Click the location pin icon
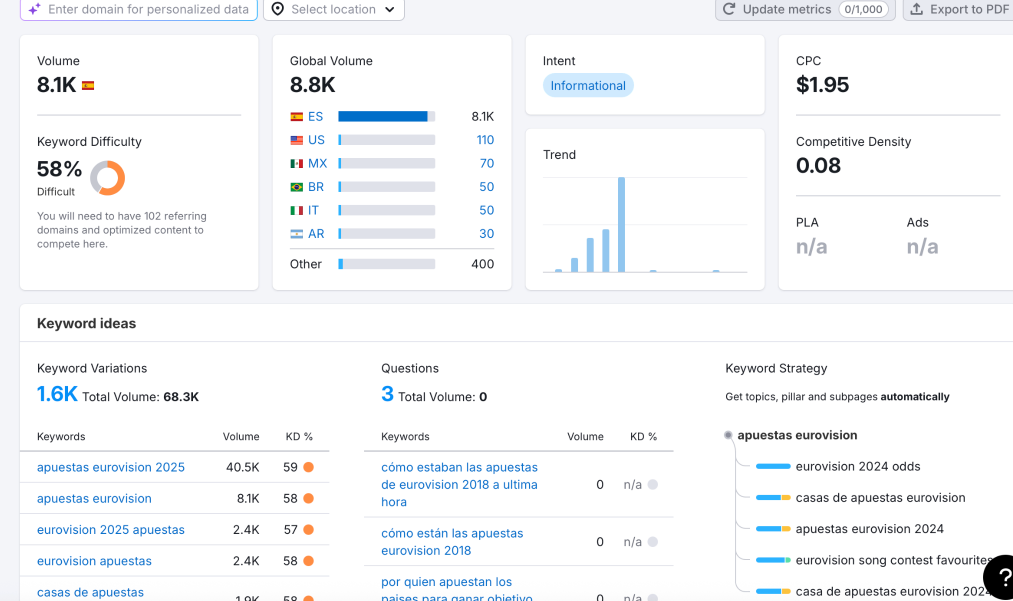The width and height of the screenshot is (1013, 601). (278, 9)
